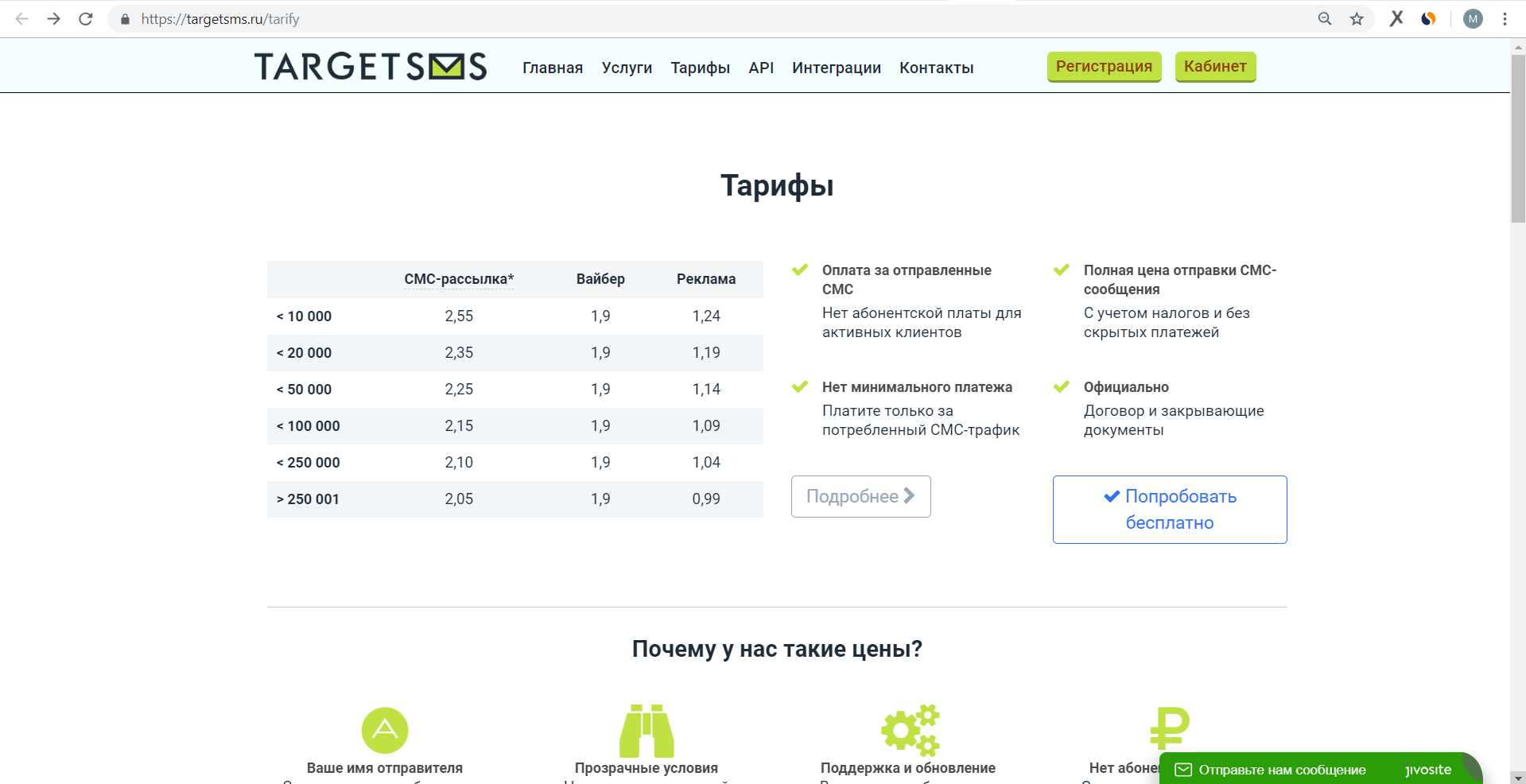Click the '< 50 000' row label
This screenshot has height=784, width=1526.
pos(304,390)
